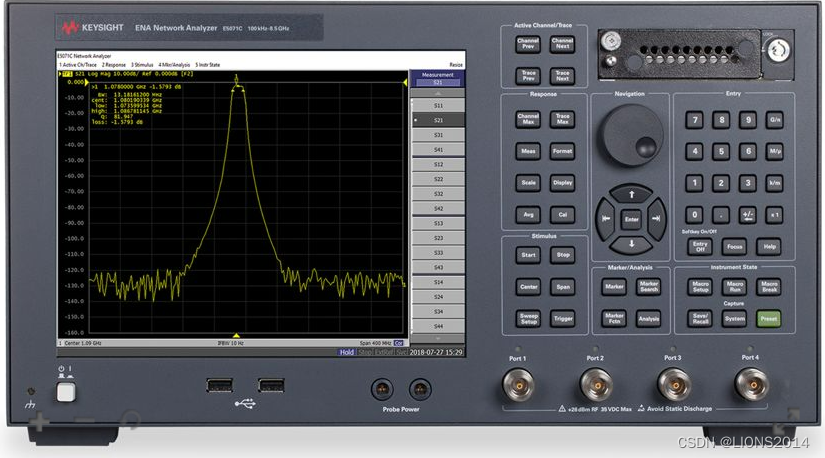The image size is (825, 458).
Task: Click the Entry Off softkey toggle key
Action: 700,246
